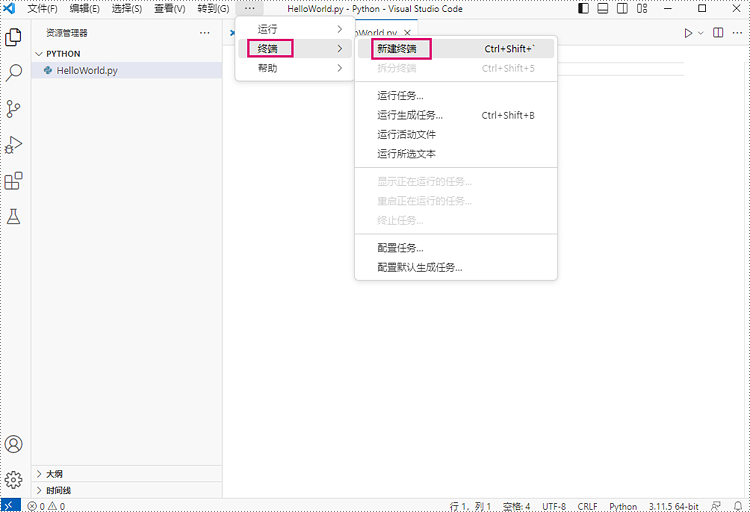Click the line and column status 行 1, 列 1
The width and height of the screenshot is (750, 512).
tap(470, 506)
